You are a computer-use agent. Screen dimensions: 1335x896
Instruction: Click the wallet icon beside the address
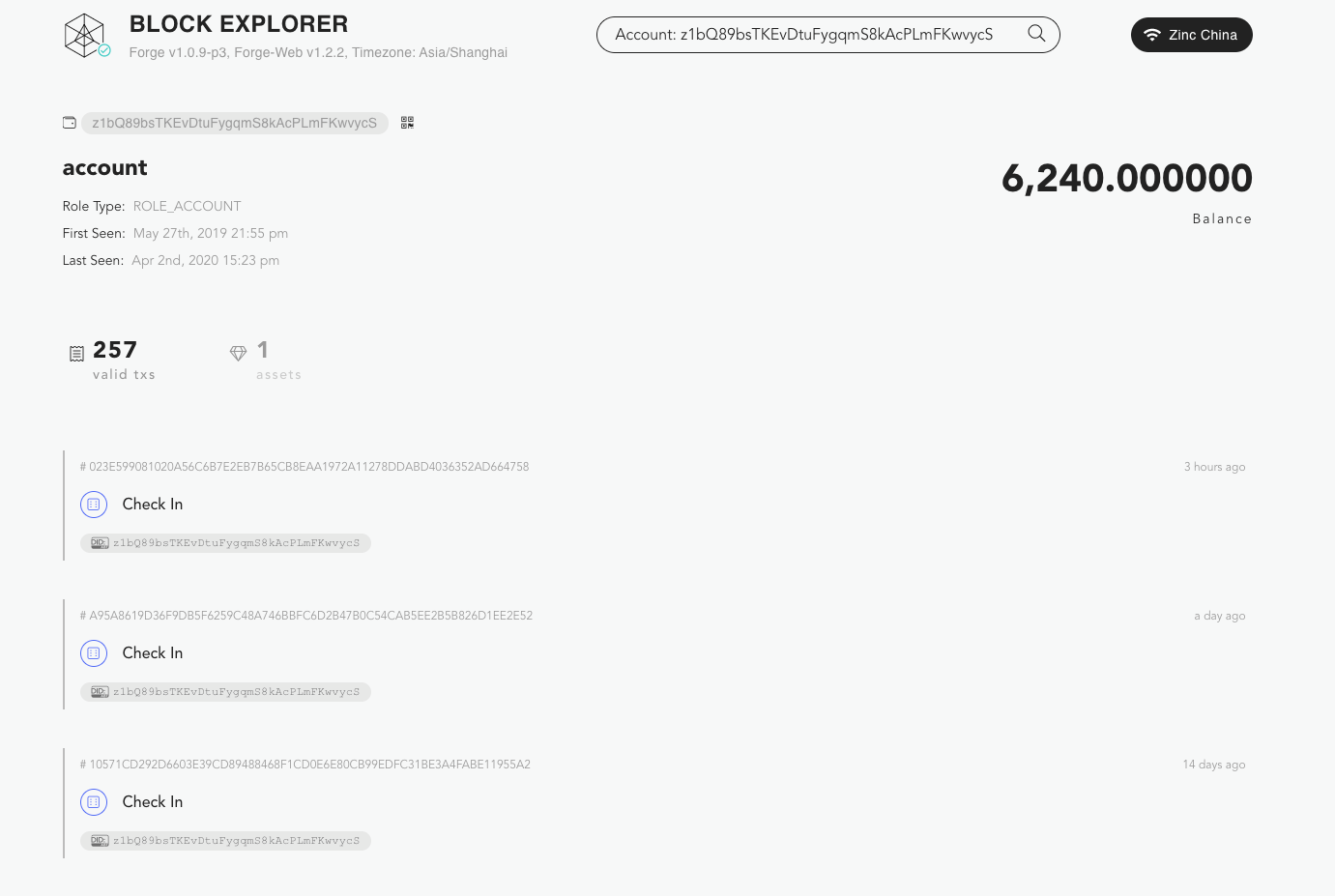70,123
